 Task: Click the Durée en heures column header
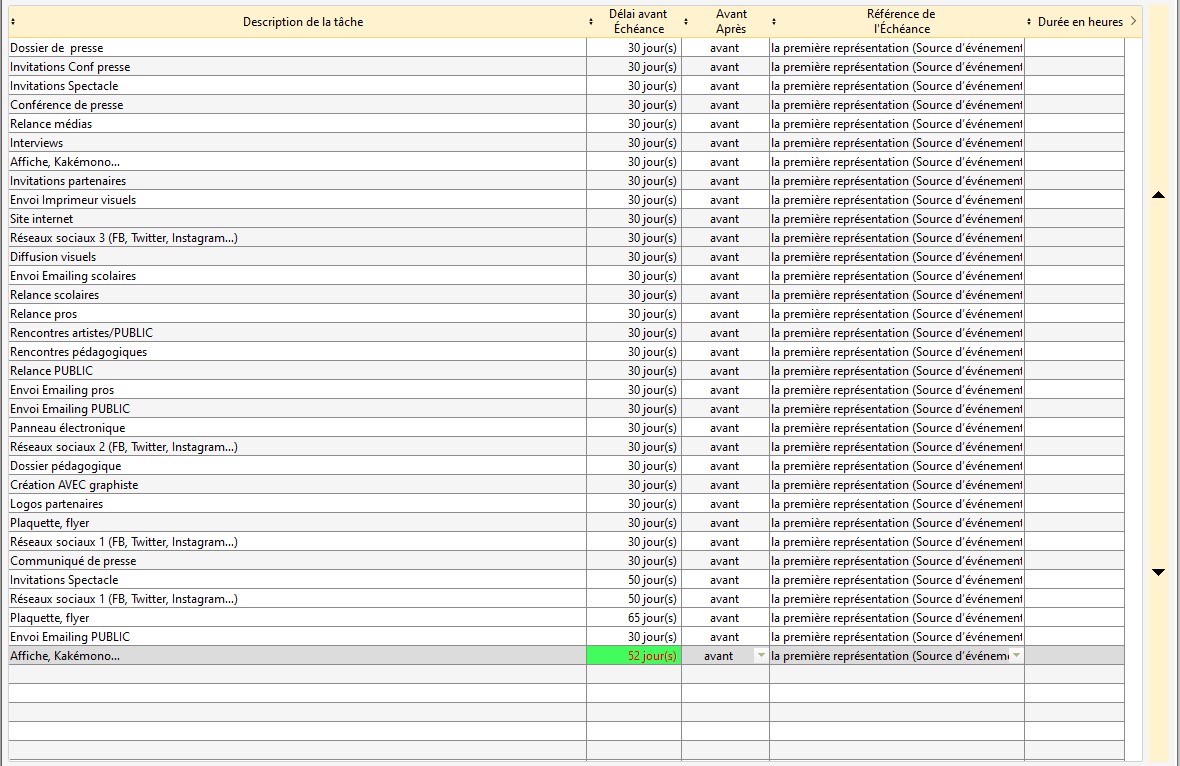coord(1080,22)
